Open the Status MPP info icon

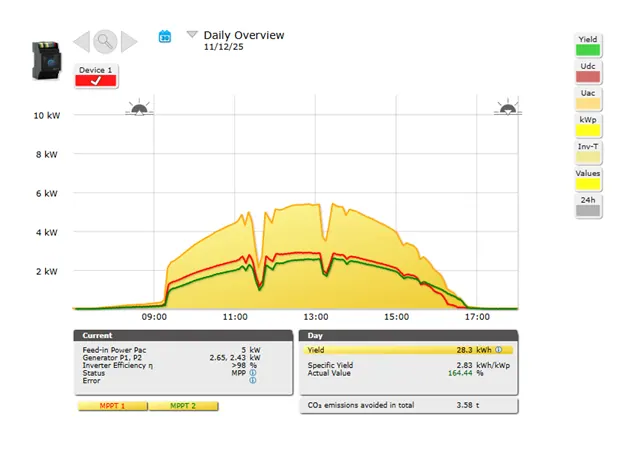click(253, 373)
